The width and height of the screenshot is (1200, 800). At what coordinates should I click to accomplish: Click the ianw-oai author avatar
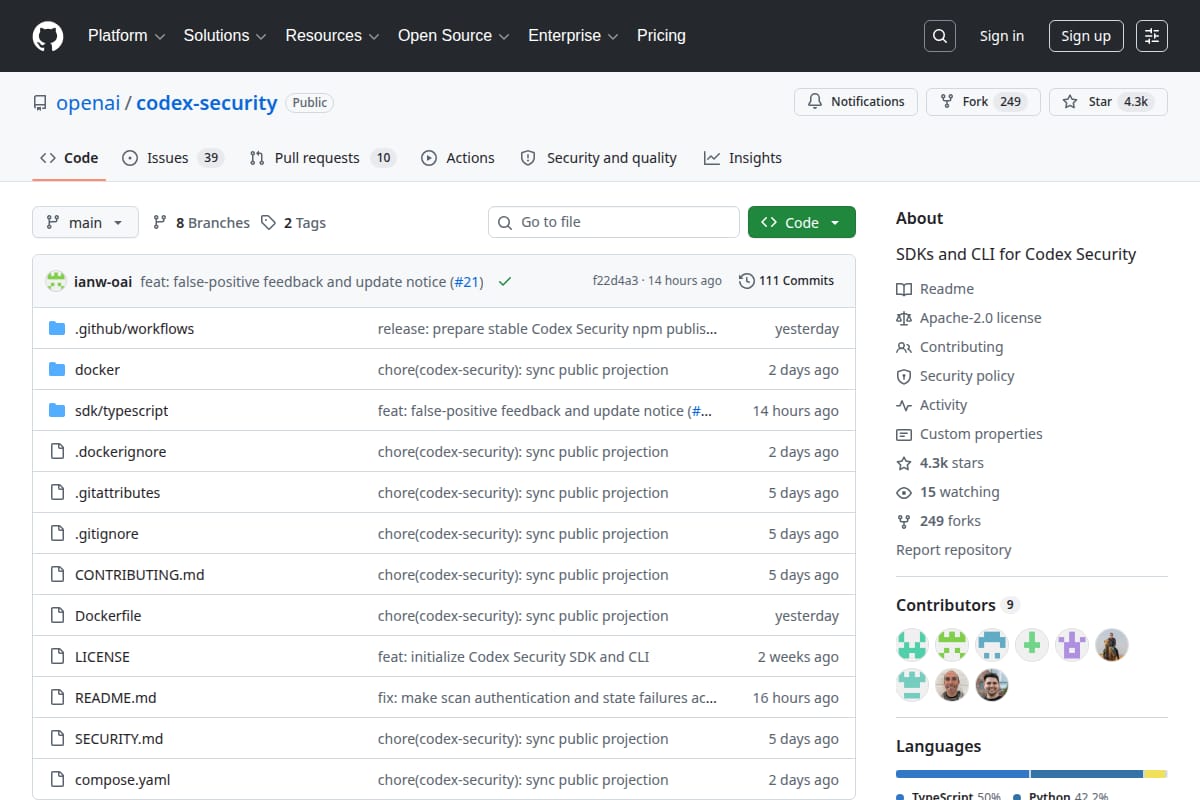coord(56,281)
